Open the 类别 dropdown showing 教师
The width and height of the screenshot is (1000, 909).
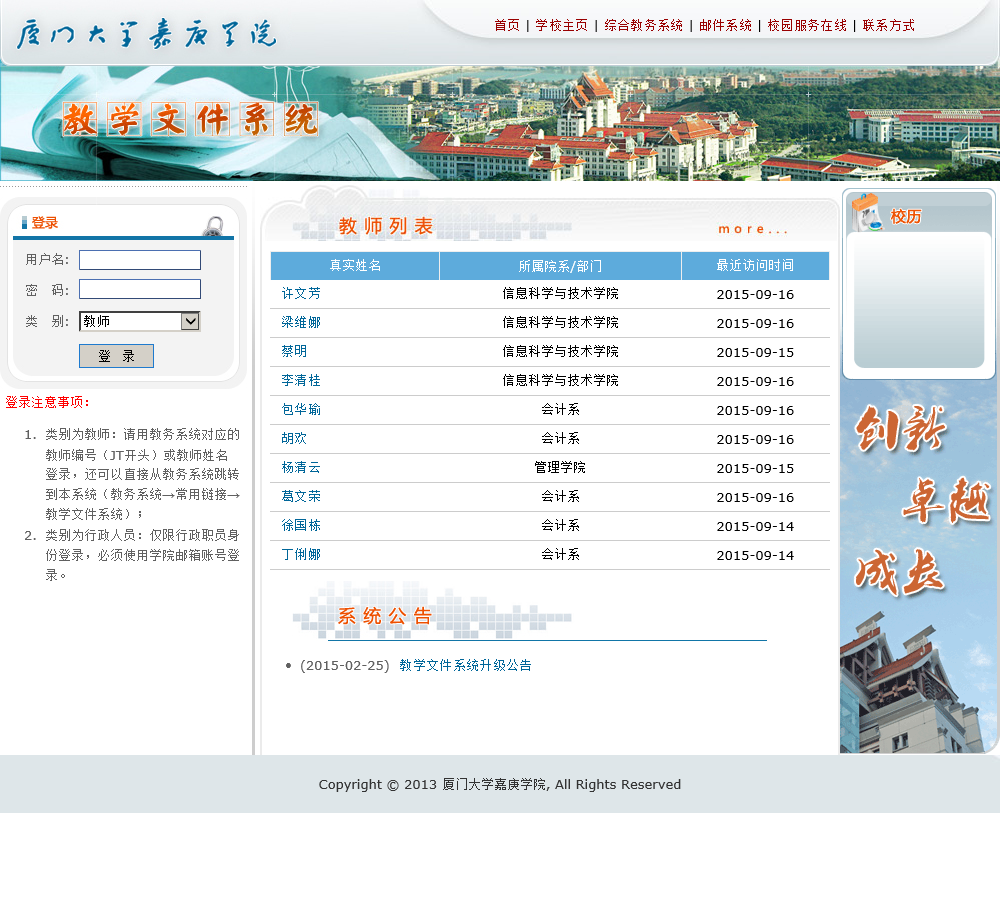click(140, 321)
